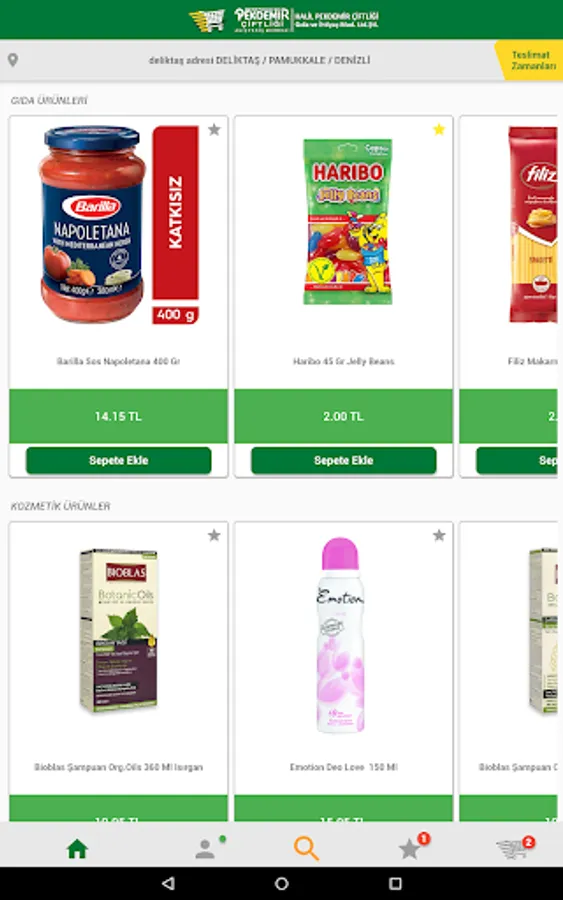The height and width of the screenshot is (900, 563).
Task: Tap Android recent apps square button
Action: point(395,883)
